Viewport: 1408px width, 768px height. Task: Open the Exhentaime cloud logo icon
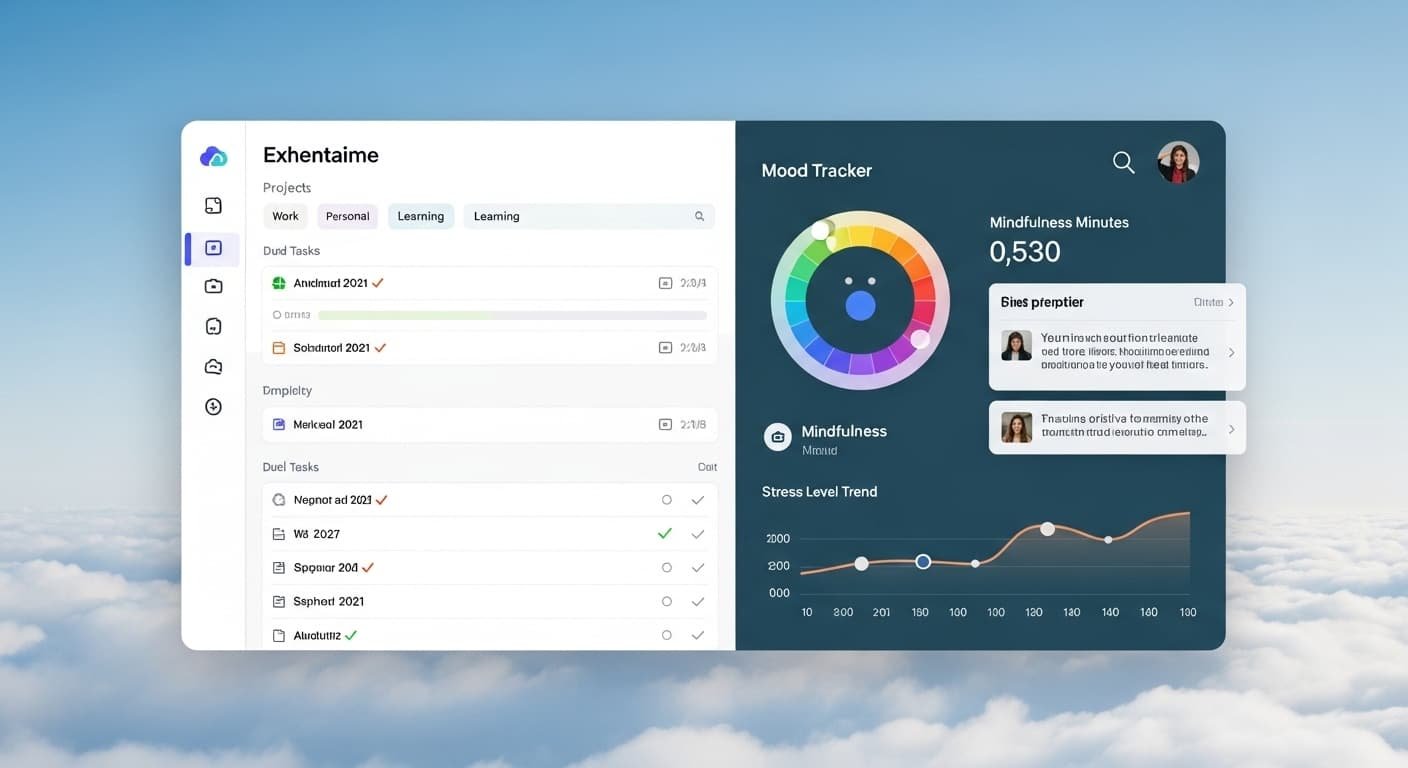tap(213, 156)
